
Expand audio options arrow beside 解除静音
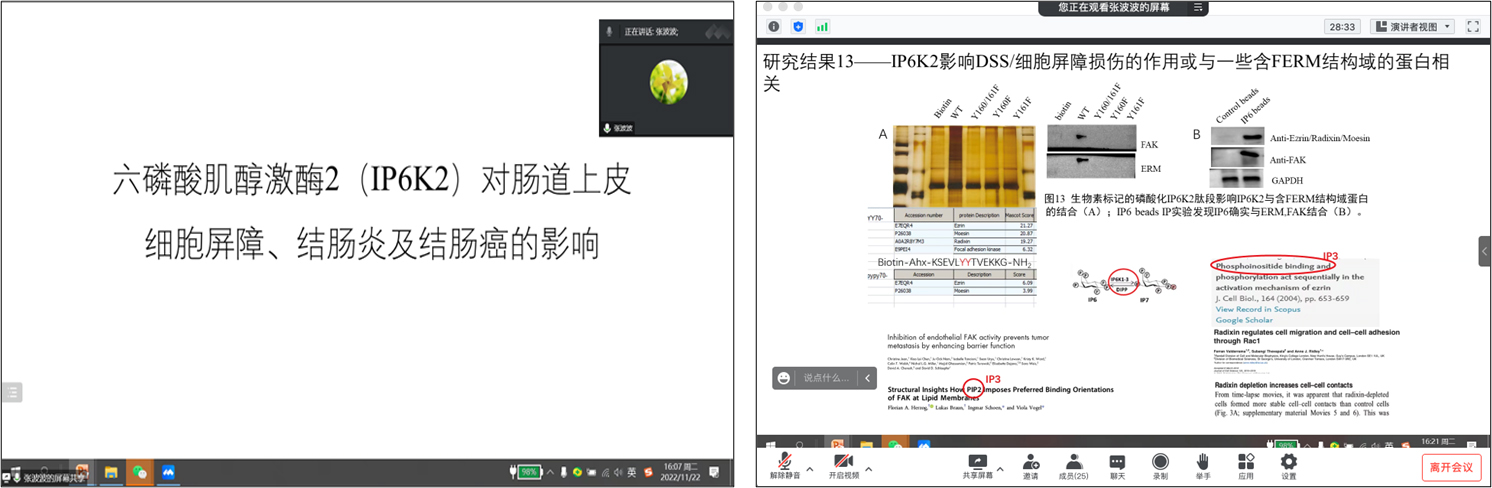coord(809,468)
